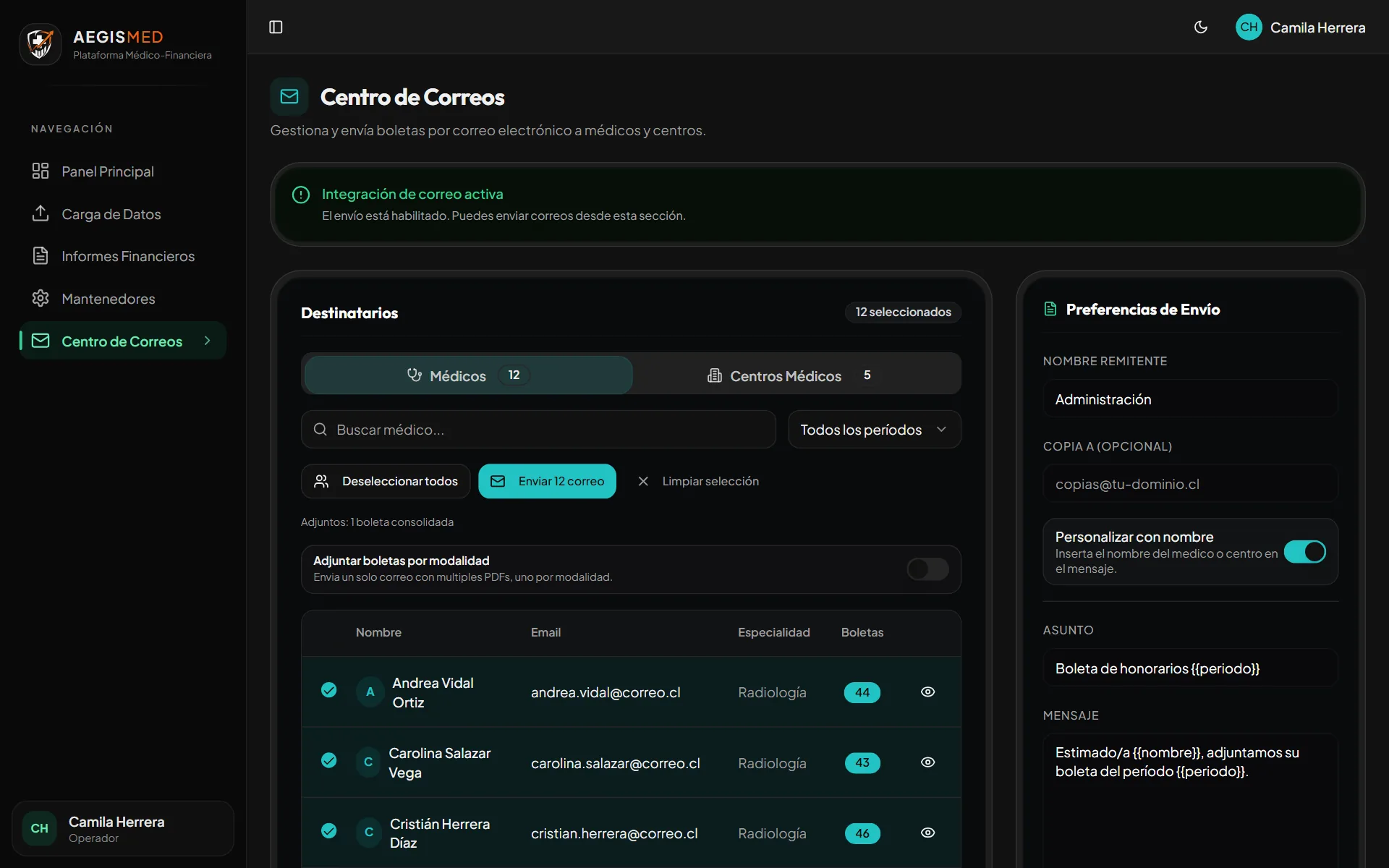Switch to dark mode moon icon
The image size is (1389, 868).
pos(1201,27)
